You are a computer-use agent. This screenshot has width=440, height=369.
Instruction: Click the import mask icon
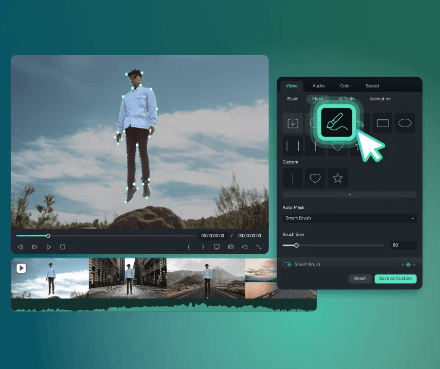(x=293, y=123)
